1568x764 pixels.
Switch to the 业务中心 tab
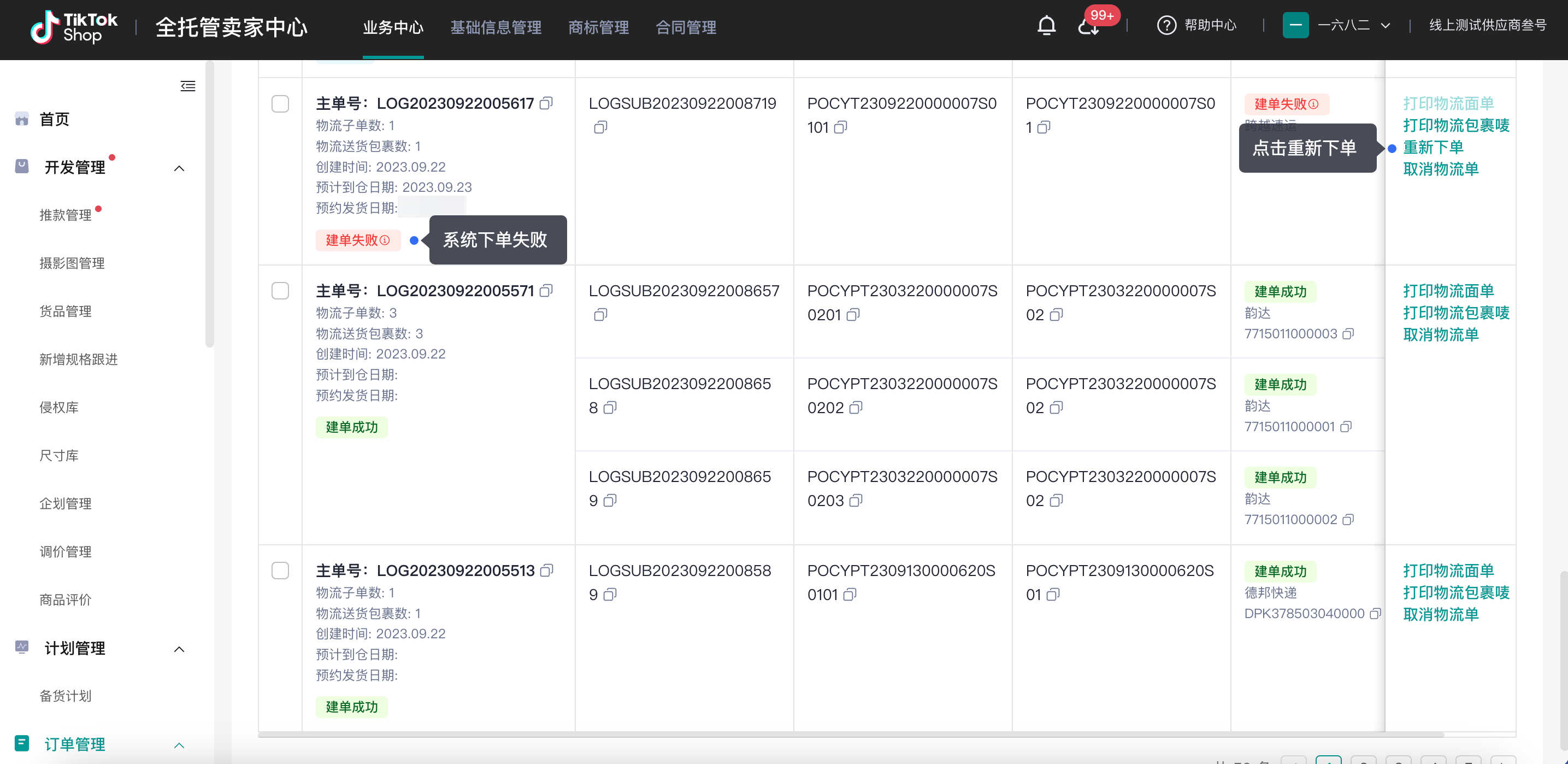pyautogui.click(x=393, y=27)
